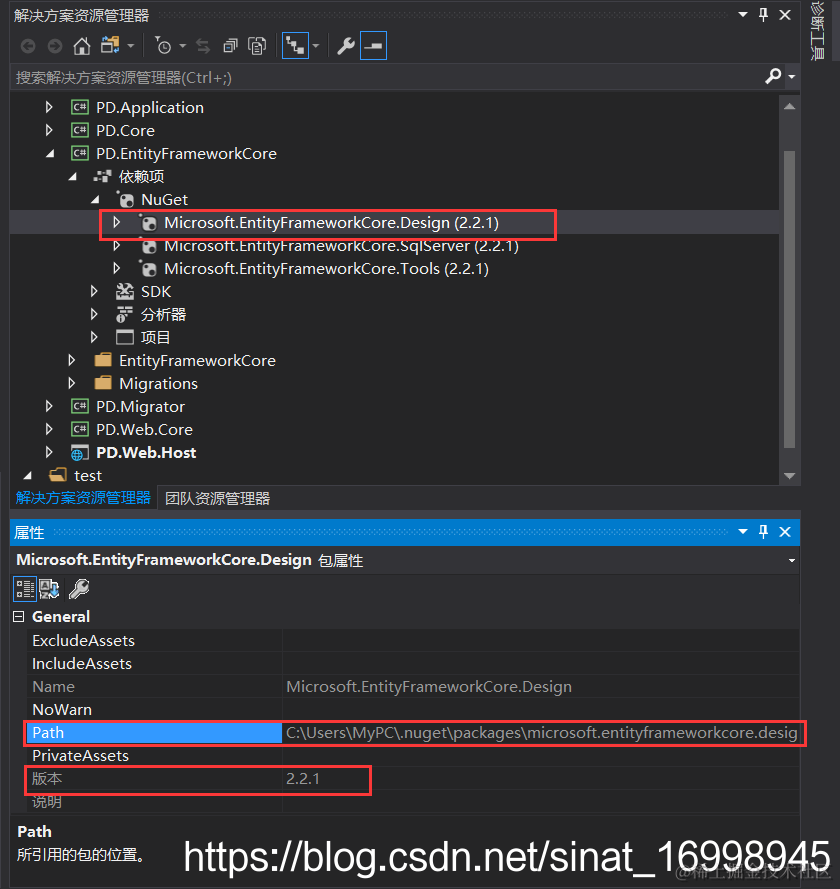Viewport: 840px width, 889px height.
Task: Expand Microsoft.EntityFrameworkCore.Tools package node
Action: (117, 268)
